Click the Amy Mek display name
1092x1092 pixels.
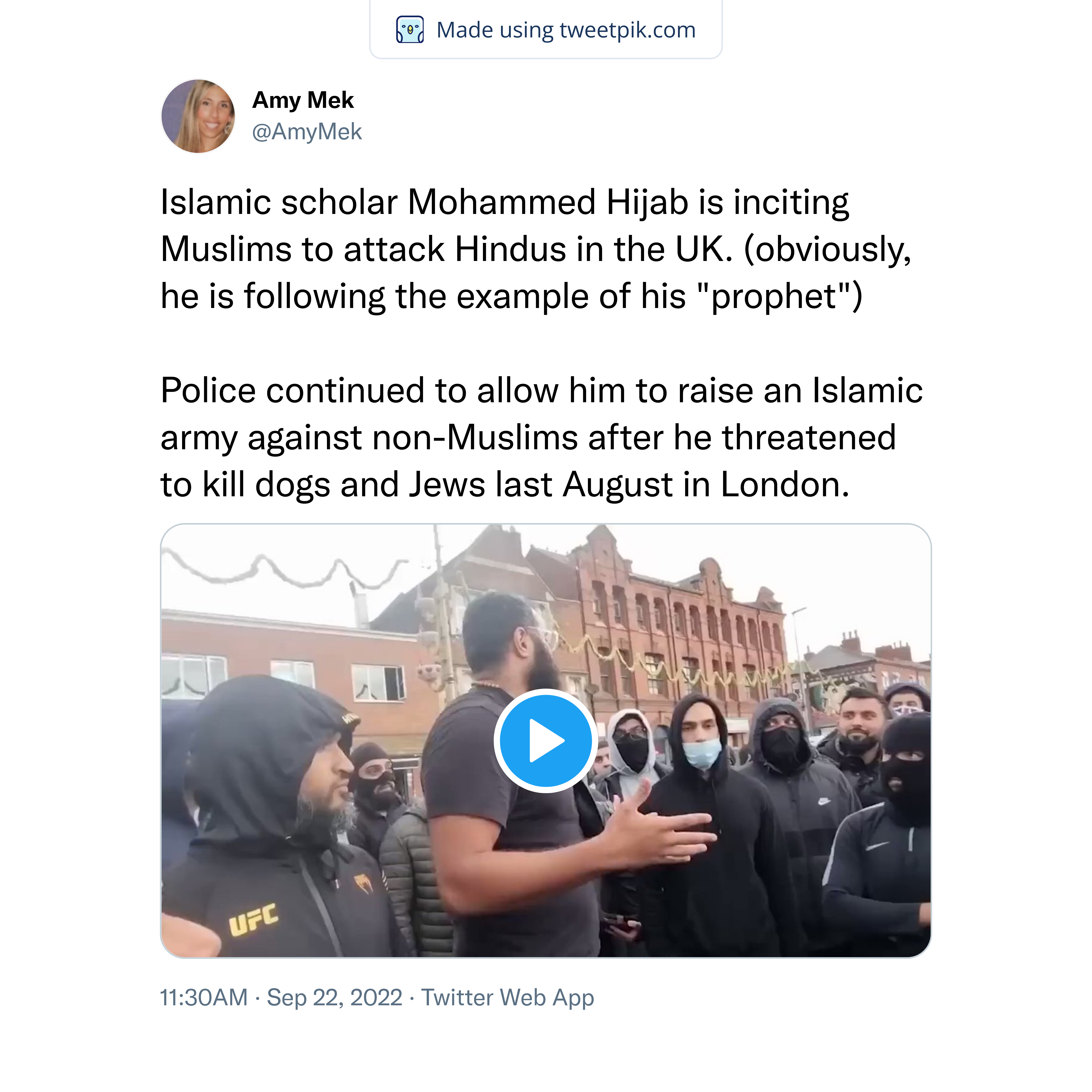[303, 100]
